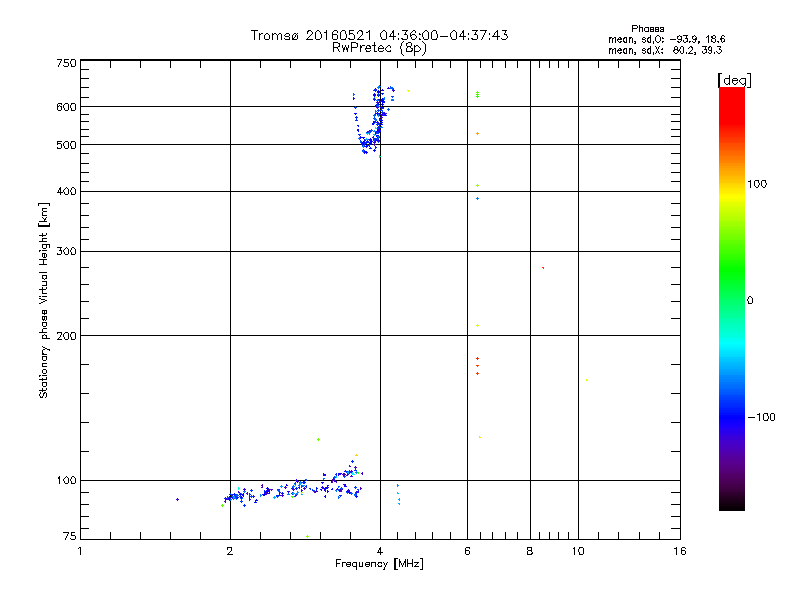Click the blue F-layer echo cluster near 4 MHz
This screenshot has height=600, width=800.
(372, 120)
